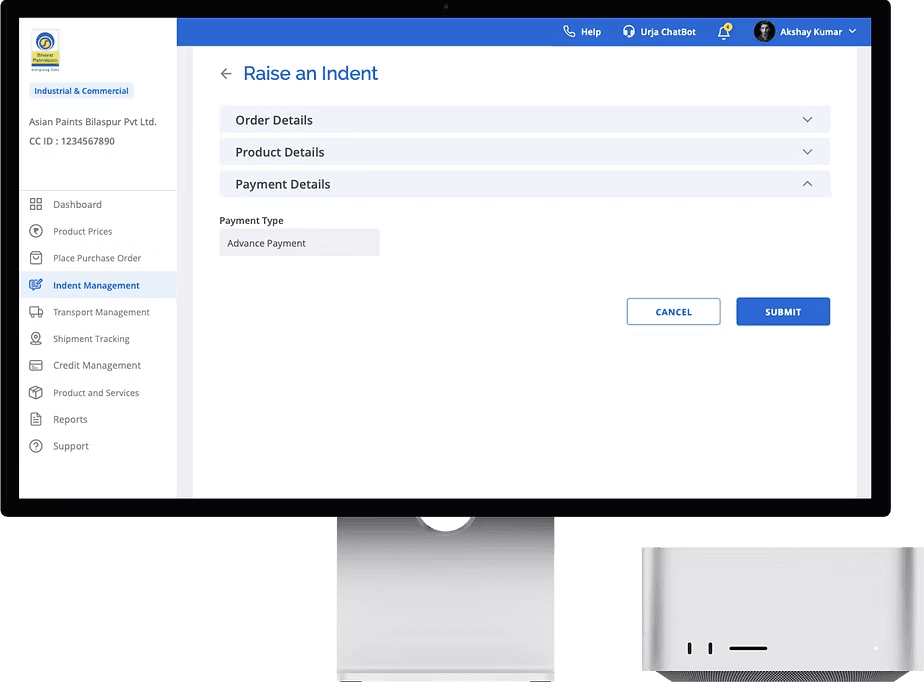Click the Dashboard grid icon
924x682 pixels.
pos(36,204)
